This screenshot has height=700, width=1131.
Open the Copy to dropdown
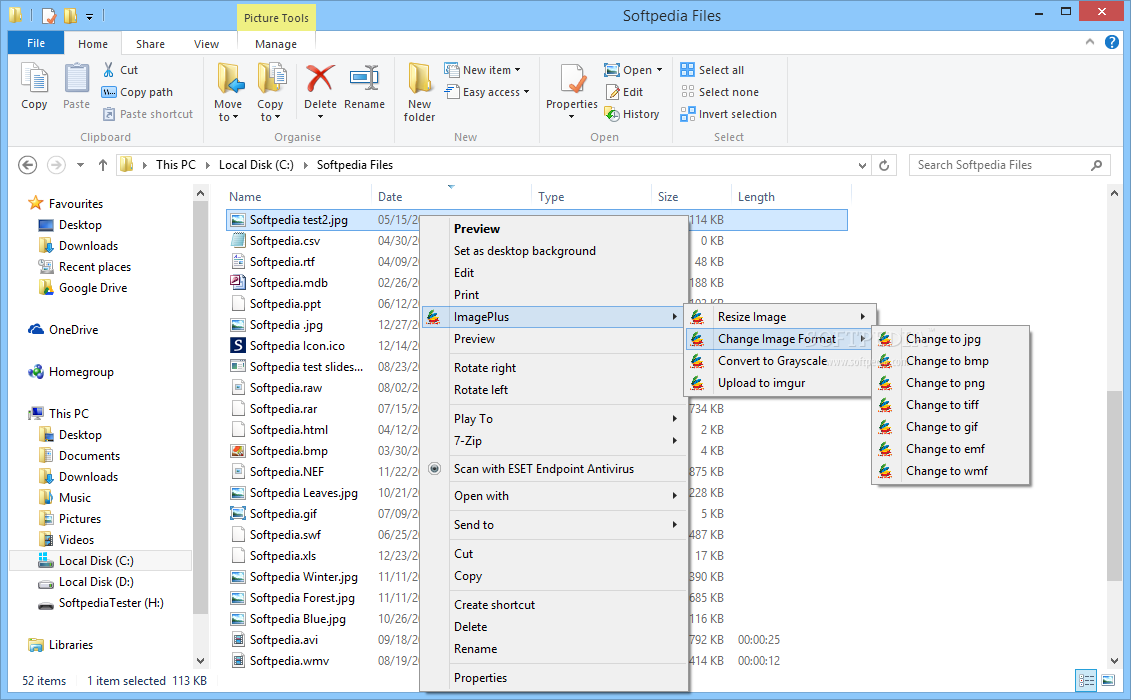(270, 117)
